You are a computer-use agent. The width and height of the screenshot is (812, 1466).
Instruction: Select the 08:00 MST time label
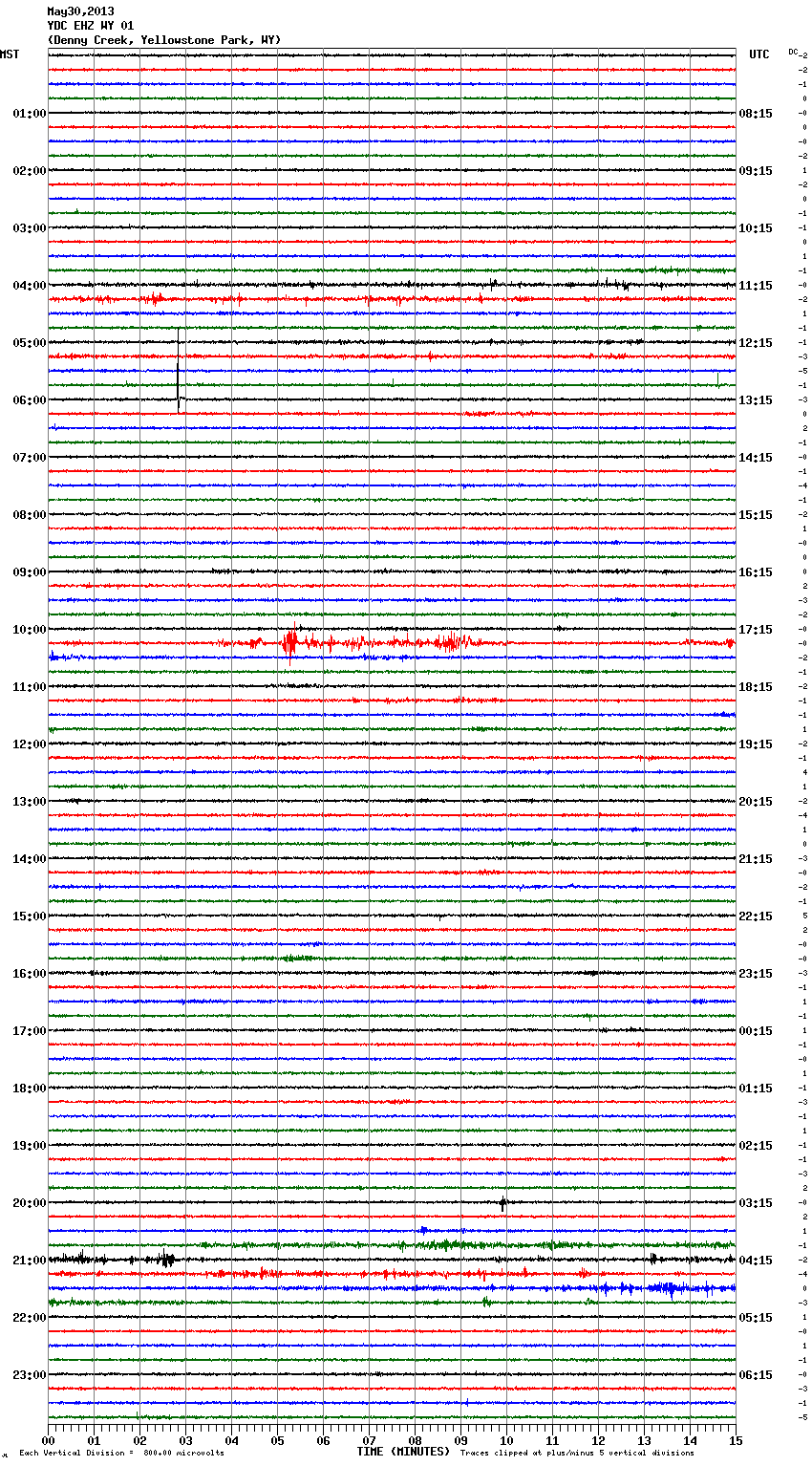pyautogui.click(x=30, y=515)
